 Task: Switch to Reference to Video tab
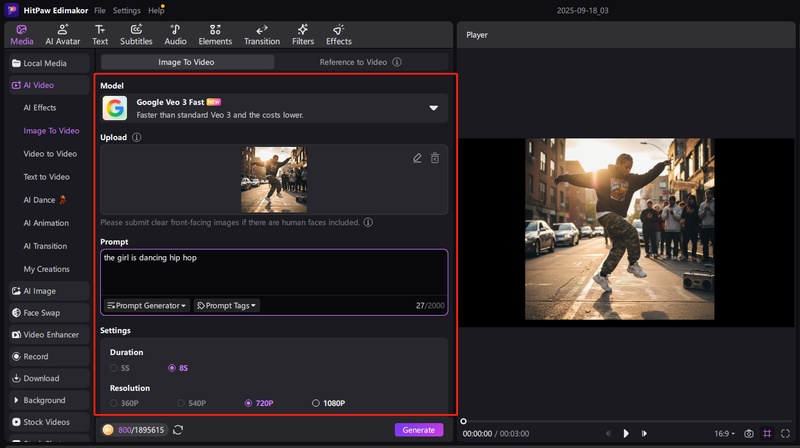pos(361,62)
